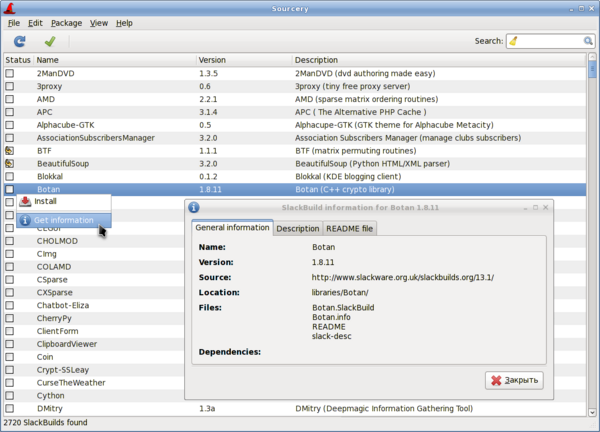Open the Package menu
This screenshot has height=432, width=600.
pos(66,22)
